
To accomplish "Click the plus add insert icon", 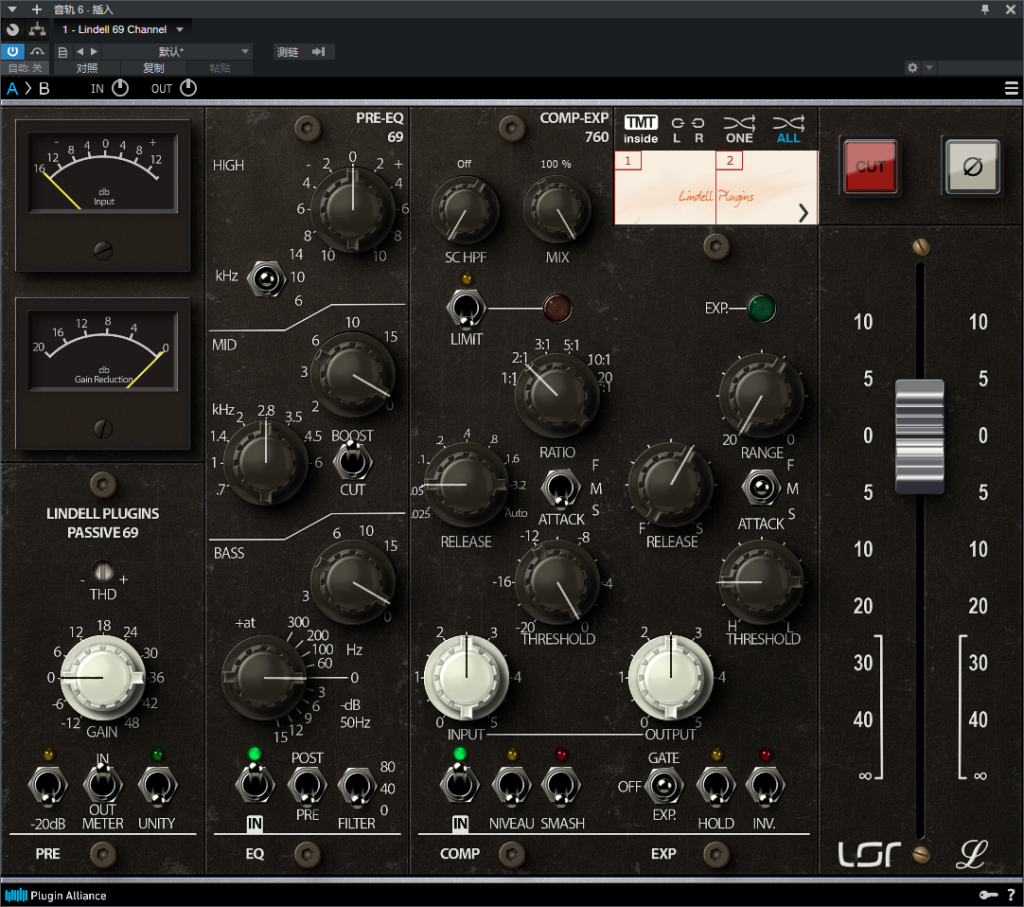I will tap(37, 9).
